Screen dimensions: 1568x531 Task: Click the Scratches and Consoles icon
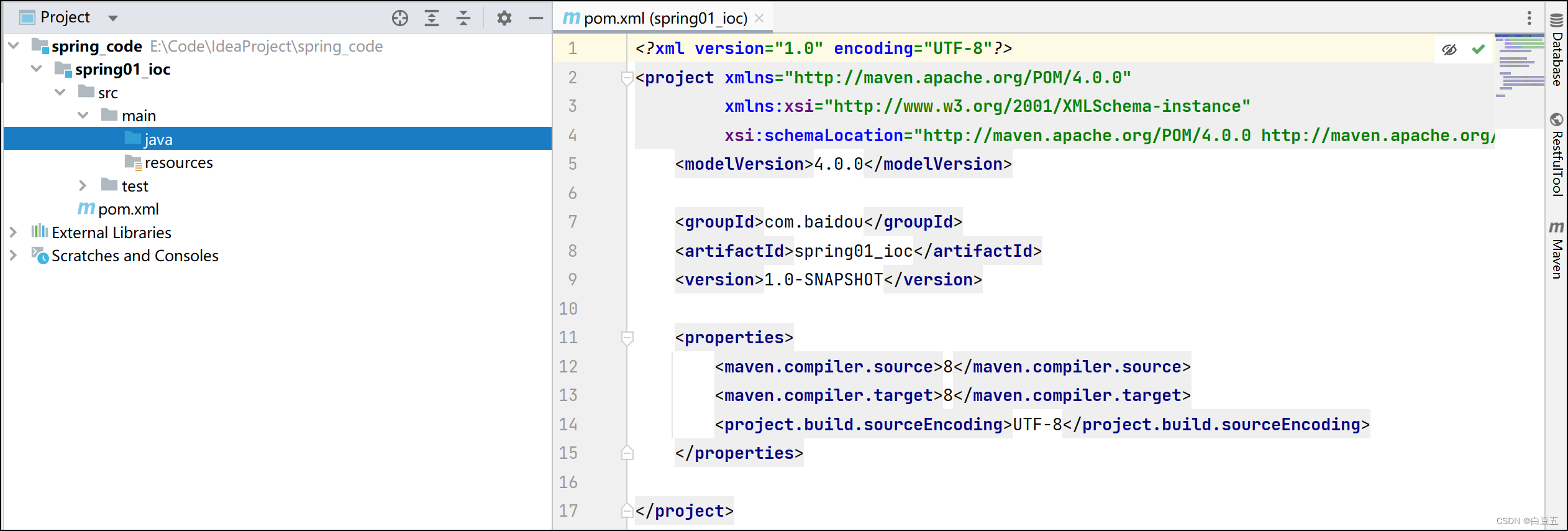pyautogui.click(x=40, y=255)
